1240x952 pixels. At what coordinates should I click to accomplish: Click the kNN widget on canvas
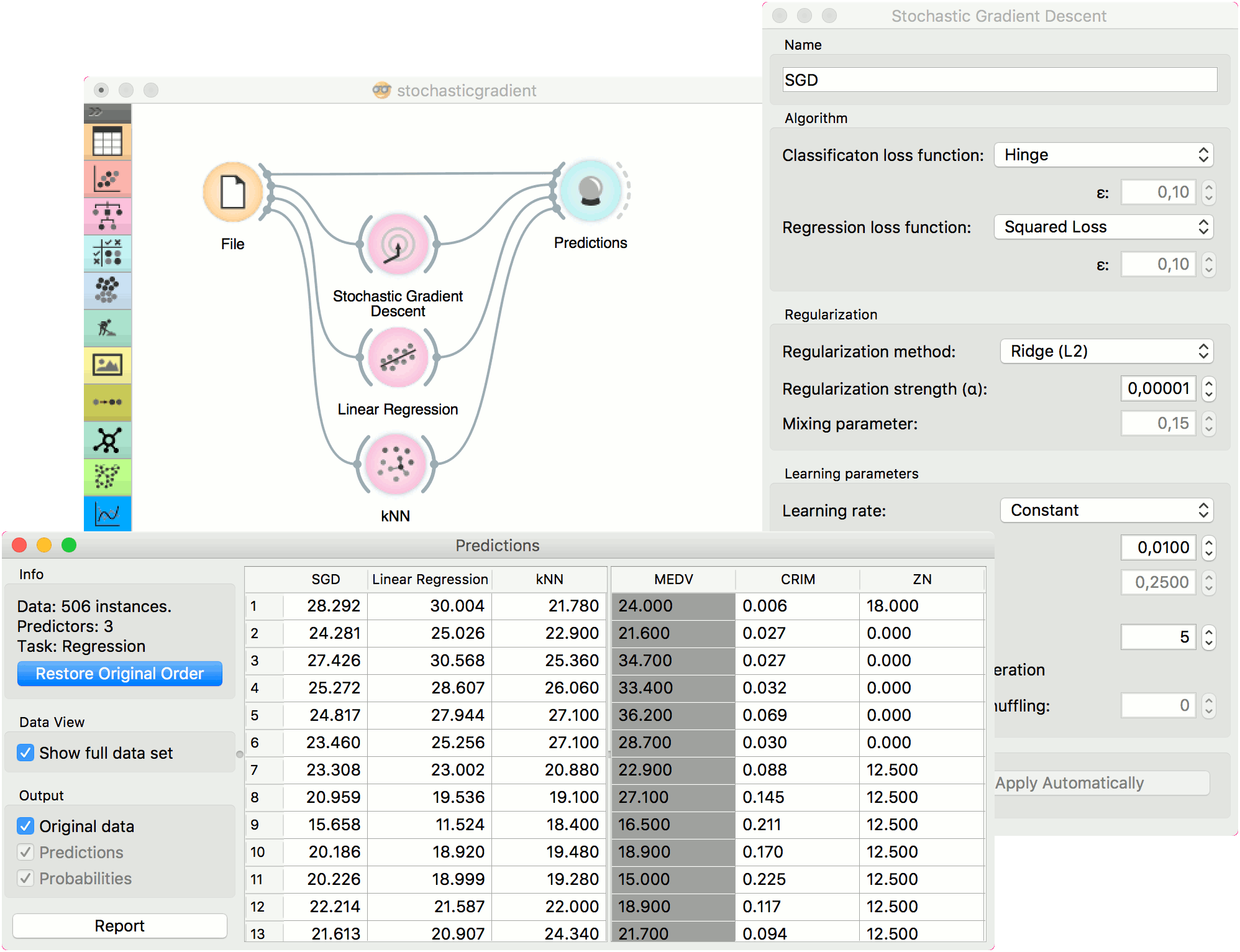396,464
